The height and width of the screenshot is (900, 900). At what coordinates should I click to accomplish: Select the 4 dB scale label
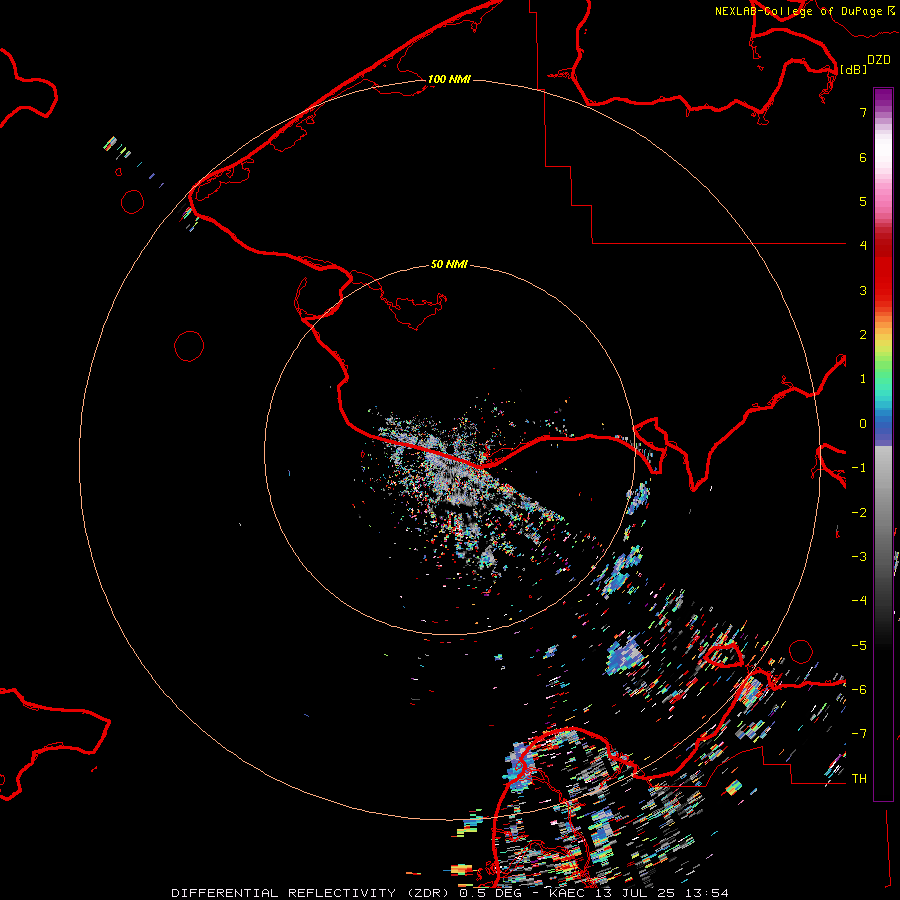pos(863,246)
